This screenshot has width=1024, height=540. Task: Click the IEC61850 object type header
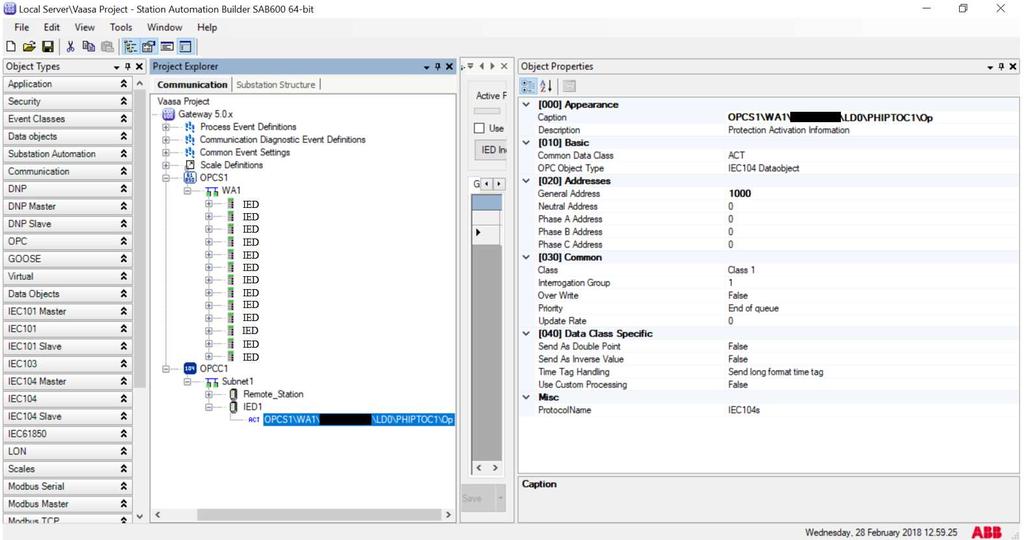click(x=68, y=434)
